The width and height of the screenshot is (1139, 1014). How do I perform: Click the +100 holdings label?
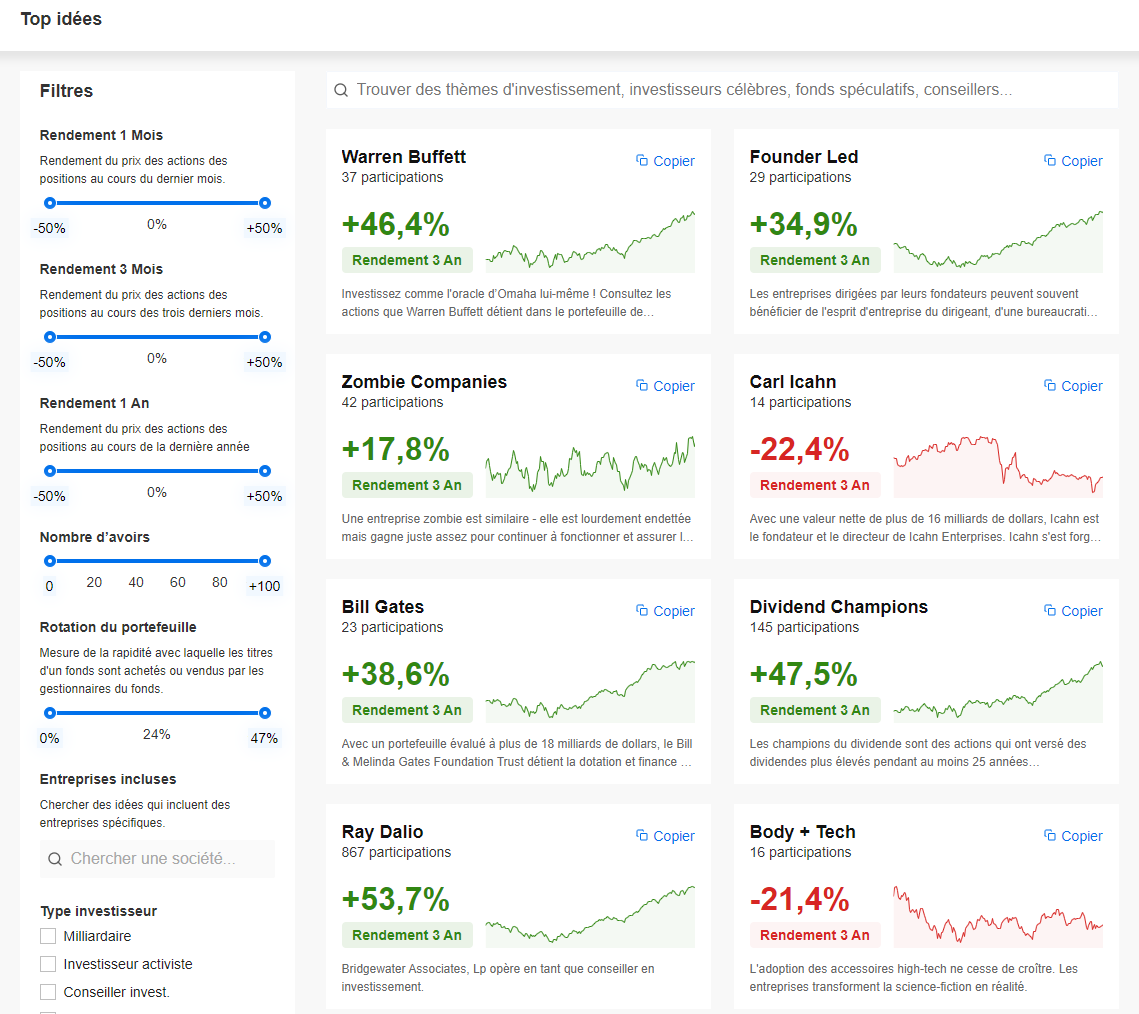tap(264, 586)
